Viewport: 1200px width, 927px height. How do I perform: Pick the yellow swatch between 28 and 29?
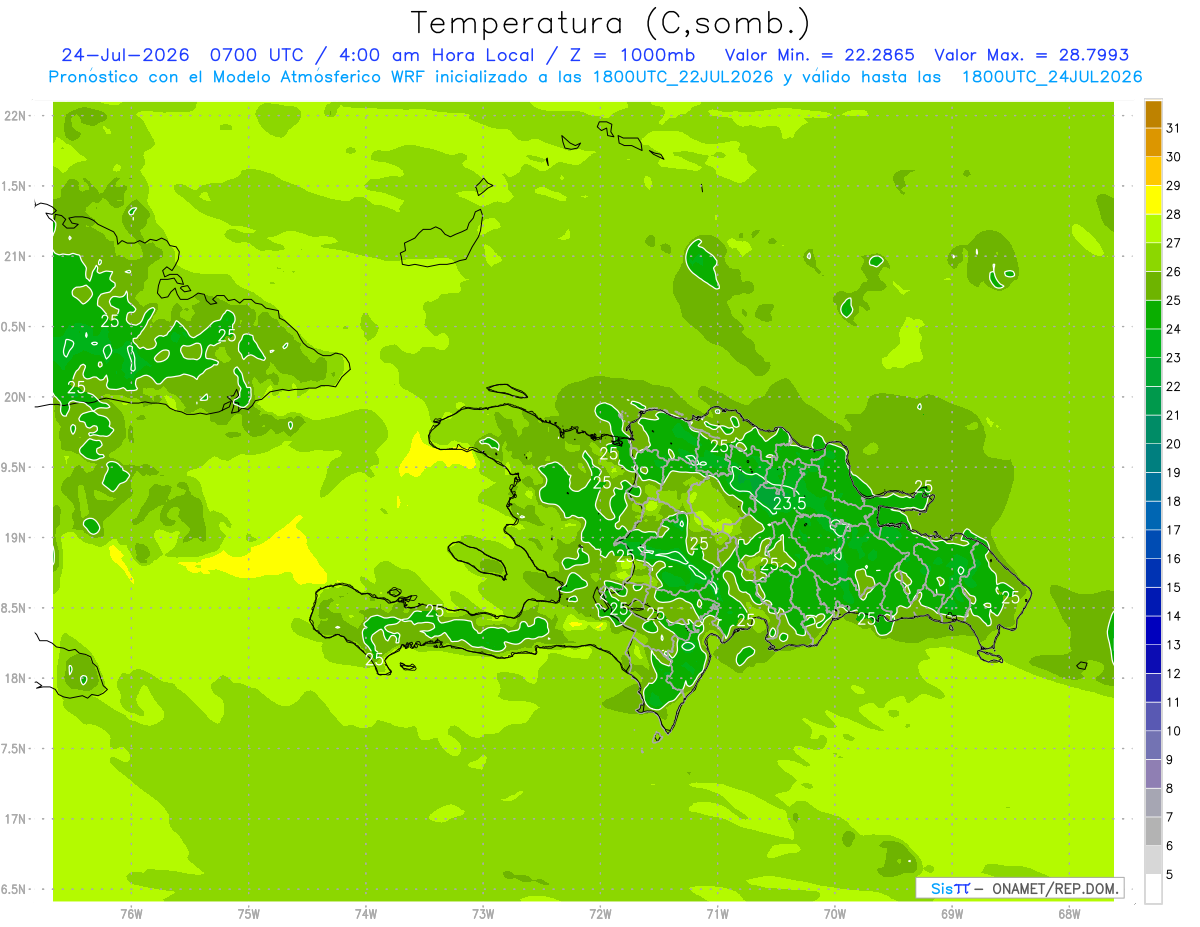click(x=1153, y=200)
